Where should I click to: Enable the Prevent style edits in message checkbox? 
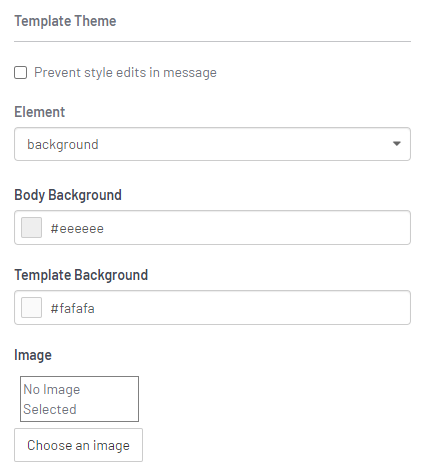[20, 73]
